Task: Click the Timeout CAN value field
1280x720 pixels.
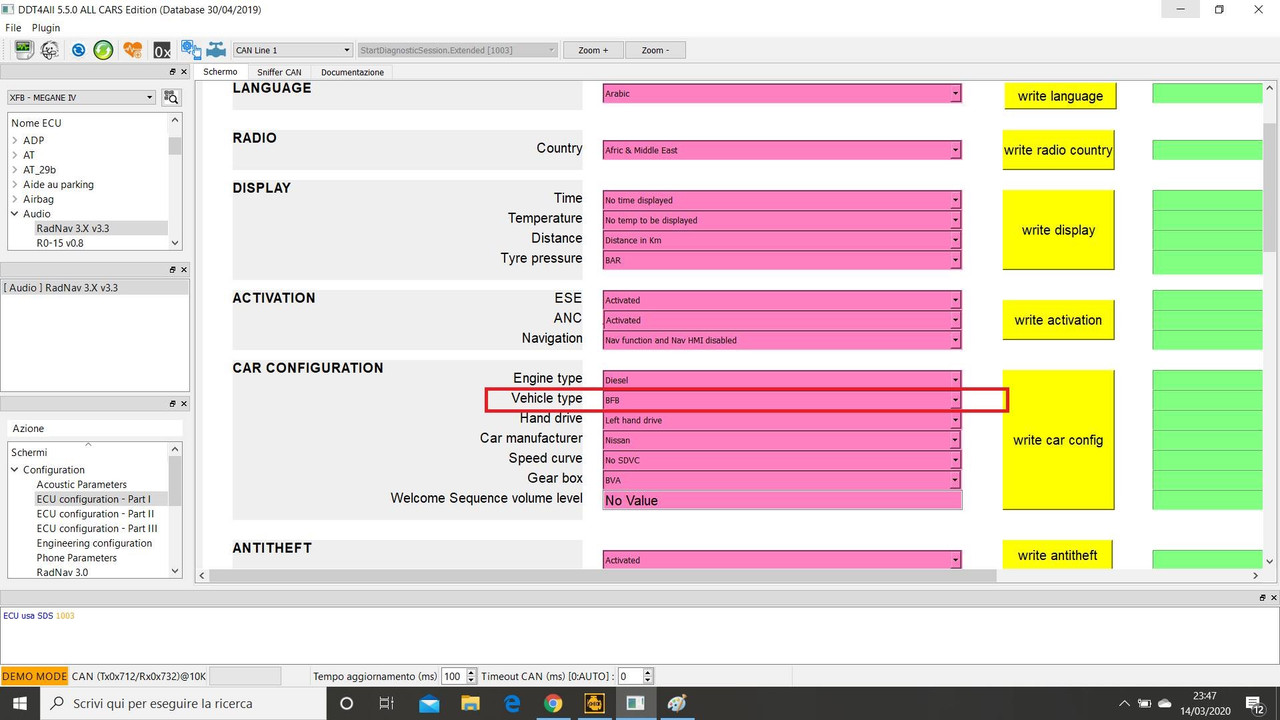Action: tap(629, 676)
